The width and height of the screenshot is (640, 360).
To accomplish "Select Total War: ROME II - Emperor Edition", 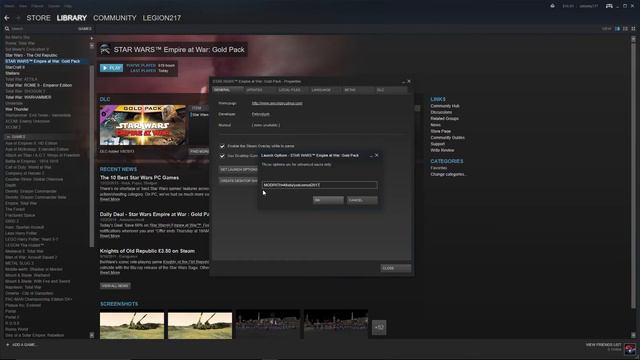I will [x=38, y=85].
